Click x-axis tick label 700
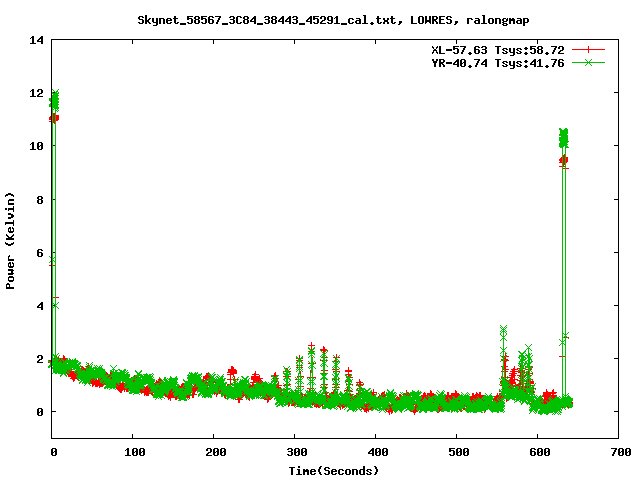This screenshot has height=480, width=640. click(x=621, y=452)
